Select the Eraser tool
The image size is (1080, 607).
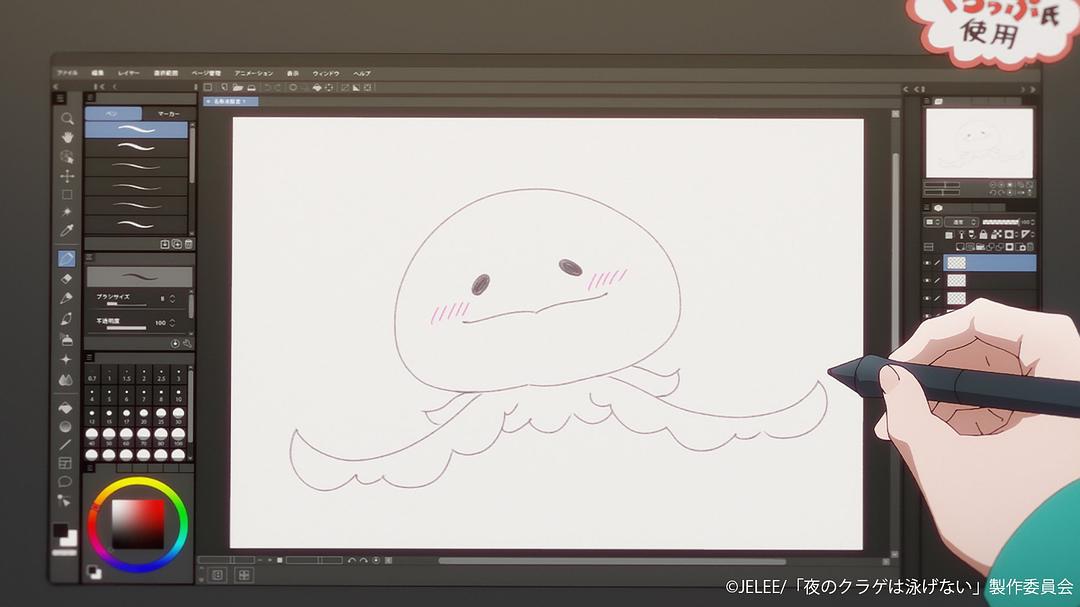pyautogui.click(x=67, y=279)
